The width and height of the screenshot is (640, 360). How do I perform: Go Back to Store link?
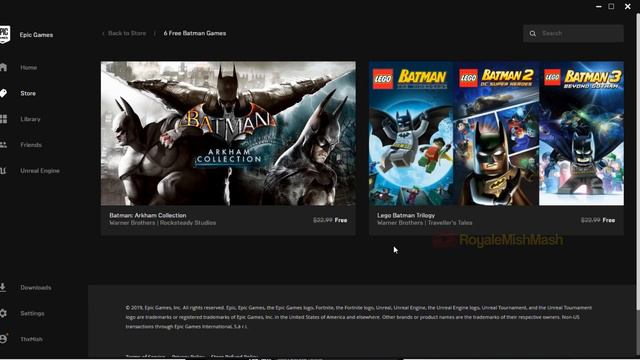pyautogui.click(x=127, y=33)
